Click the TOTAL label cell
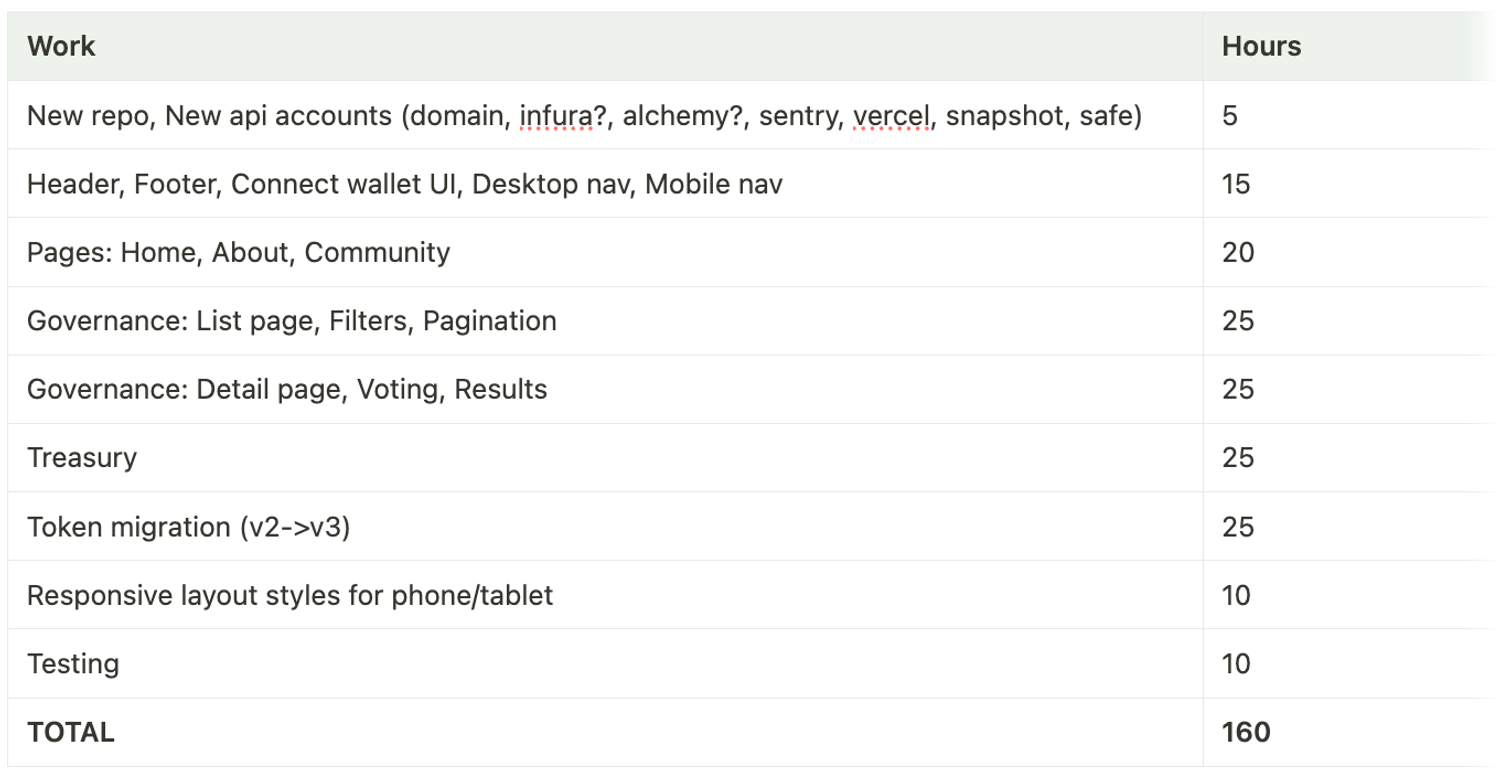This screenshot has height=774, width=1500. [605, 732]
